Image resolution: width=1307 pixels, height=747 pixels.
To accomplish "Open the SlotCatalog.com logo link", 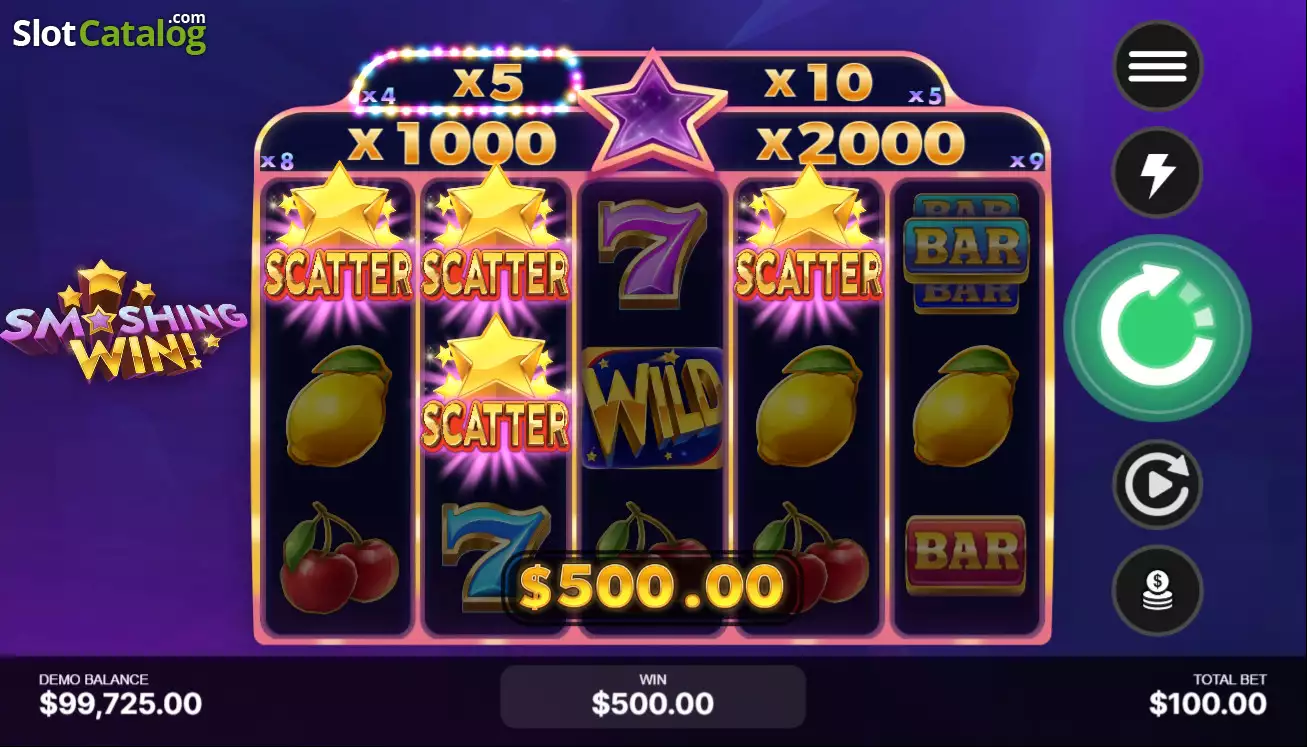I will coord(109,32).
